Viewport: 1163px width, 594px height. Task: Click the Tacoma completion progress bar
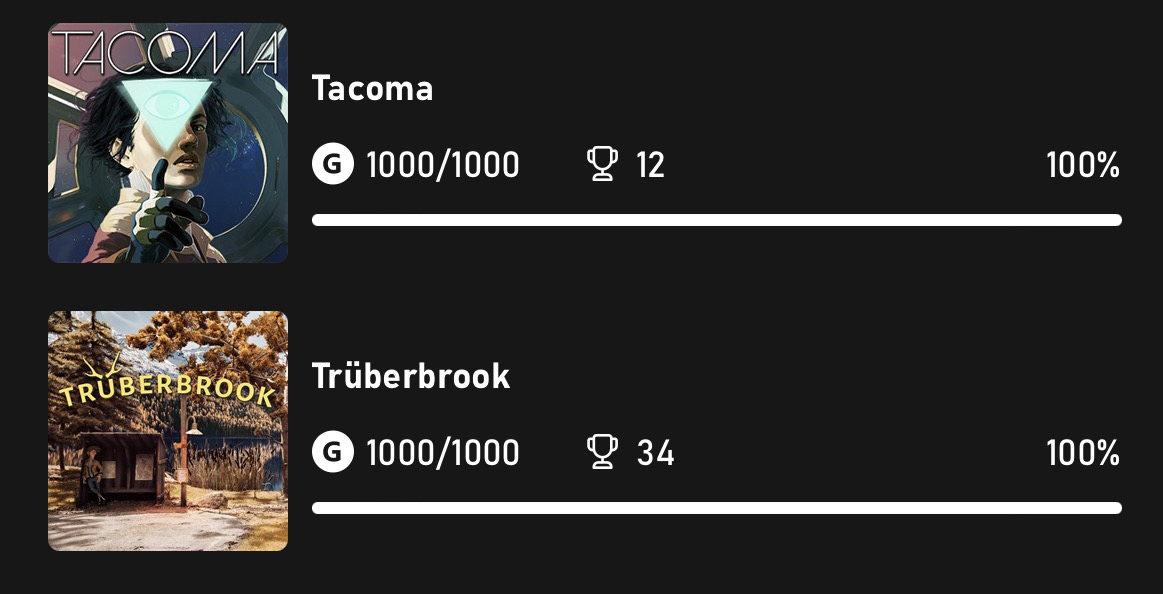click(x=716, y=220)
